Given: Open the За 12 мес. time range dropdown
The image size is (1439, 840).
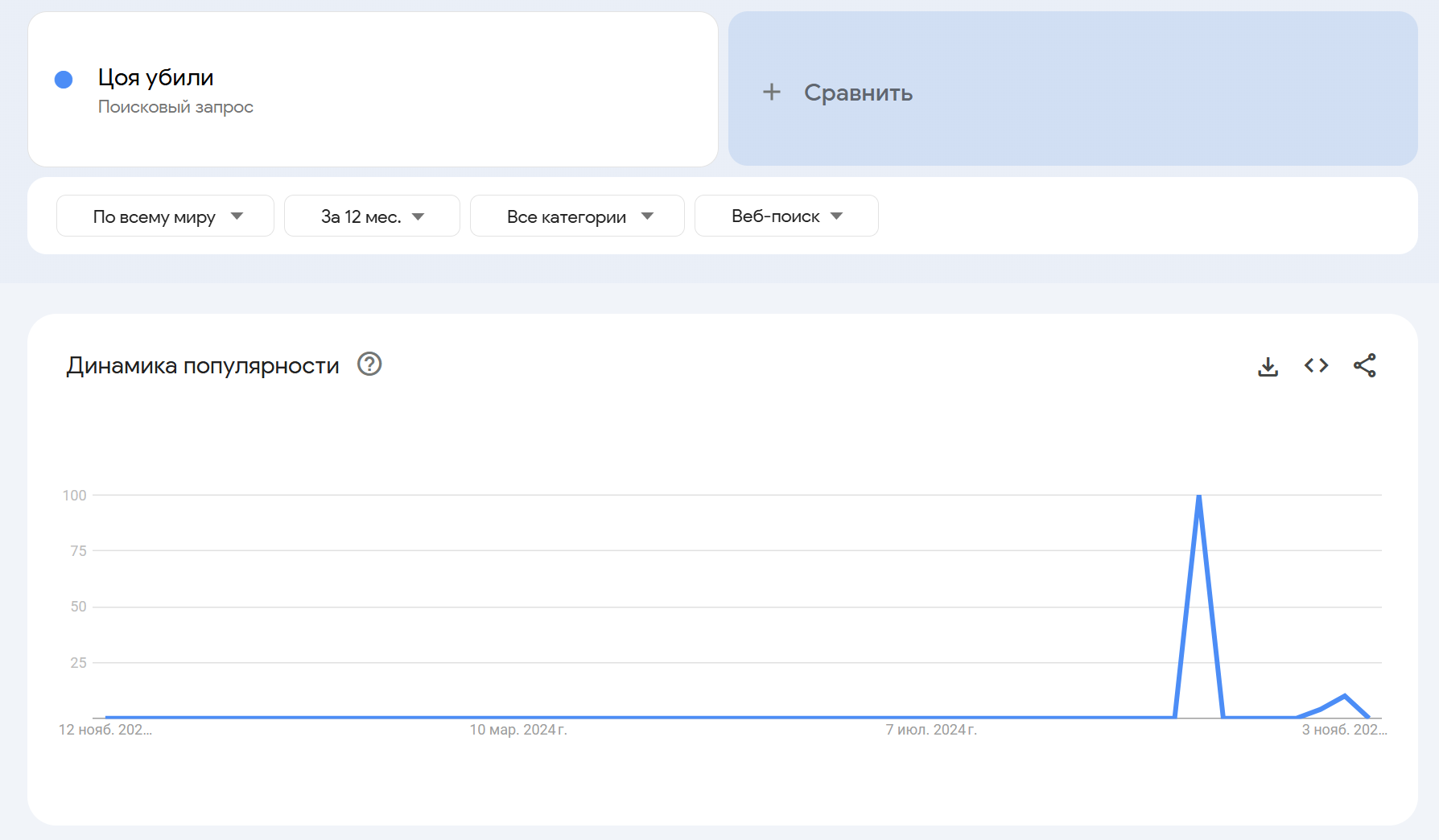Looking at the screenshot, I should tap(372, 216).
